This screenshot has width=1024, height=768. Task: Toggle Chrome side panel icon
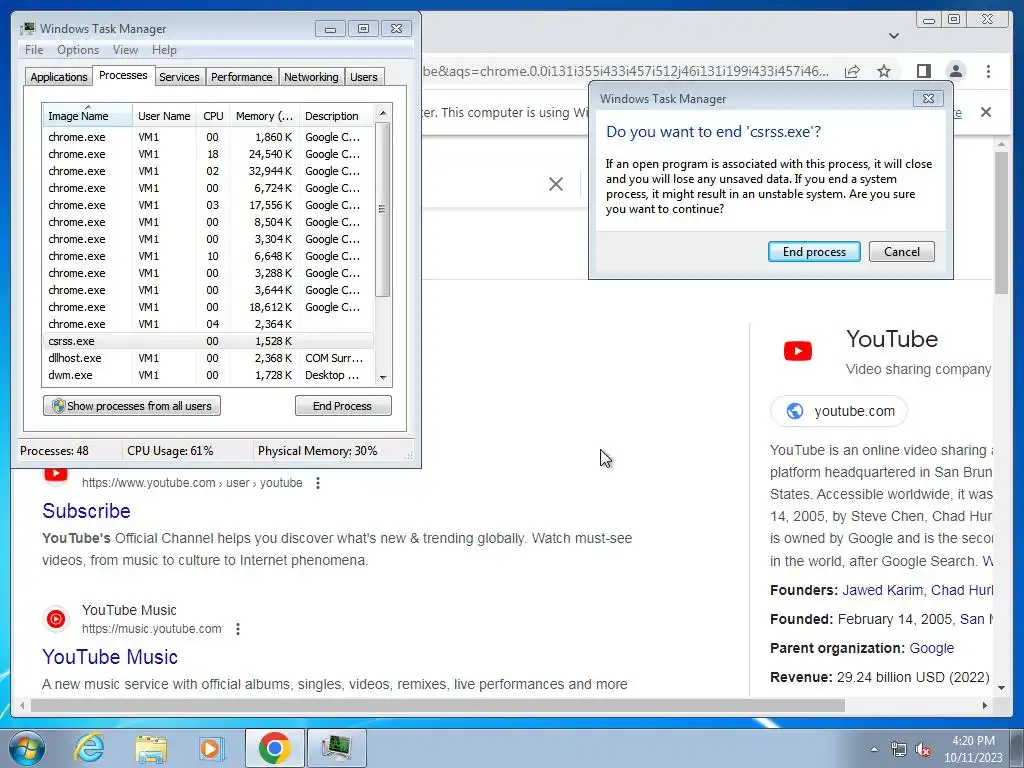pyautogui.click(x=923, y=71)
